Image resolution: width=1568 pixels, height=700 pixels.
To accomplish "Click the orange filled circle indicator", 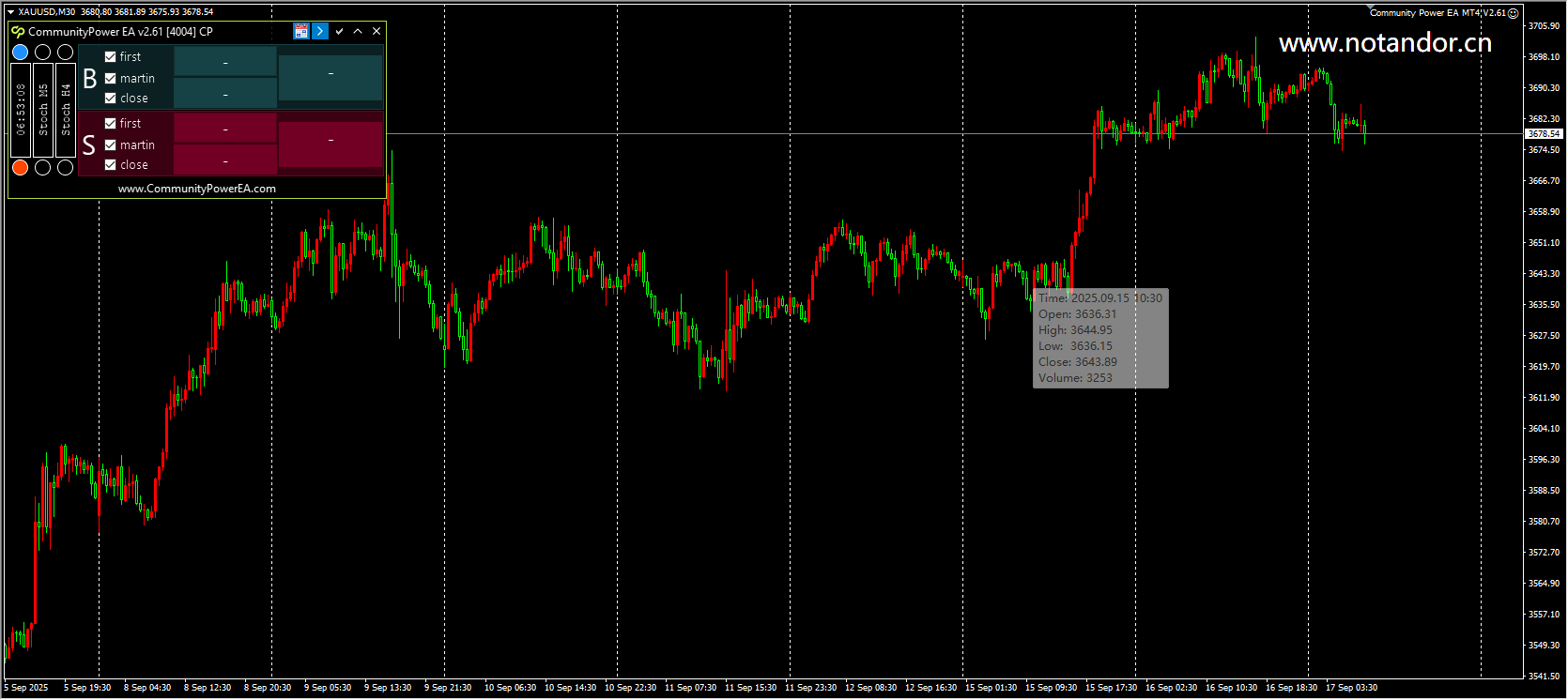I will click(20, 167).
